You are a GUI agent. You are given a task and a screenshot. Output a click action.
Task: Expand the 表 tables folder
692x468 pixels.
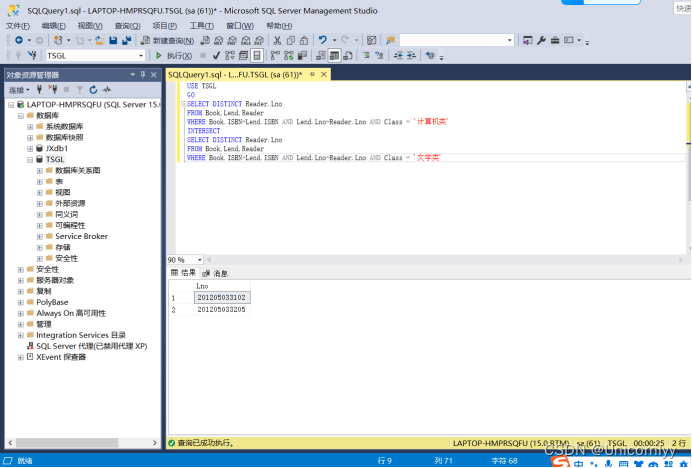40,181
